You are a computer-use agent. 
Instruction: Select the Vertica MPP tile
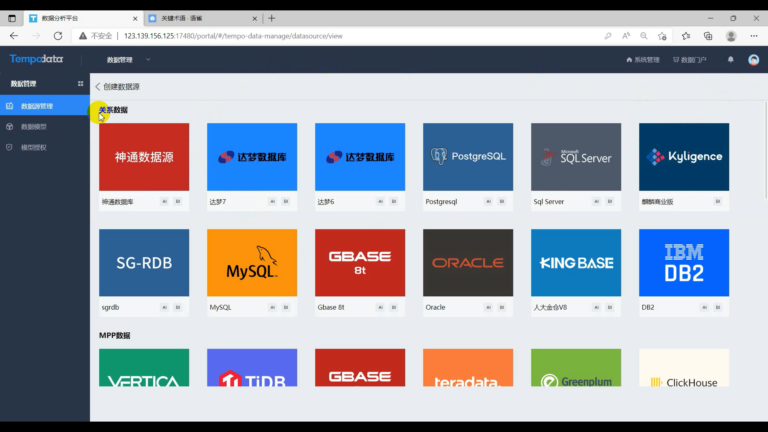pos(144,367)
